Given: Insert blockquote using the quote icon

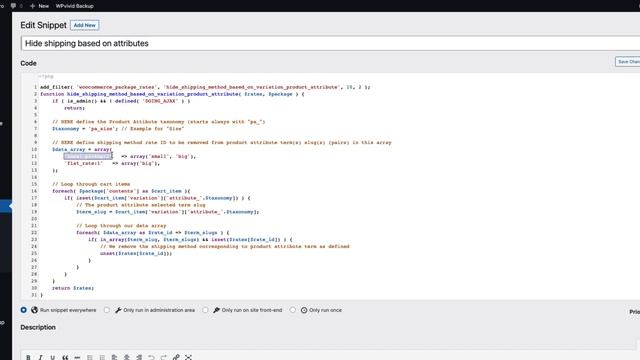Looking at the screenshot, I should [65, 357].
